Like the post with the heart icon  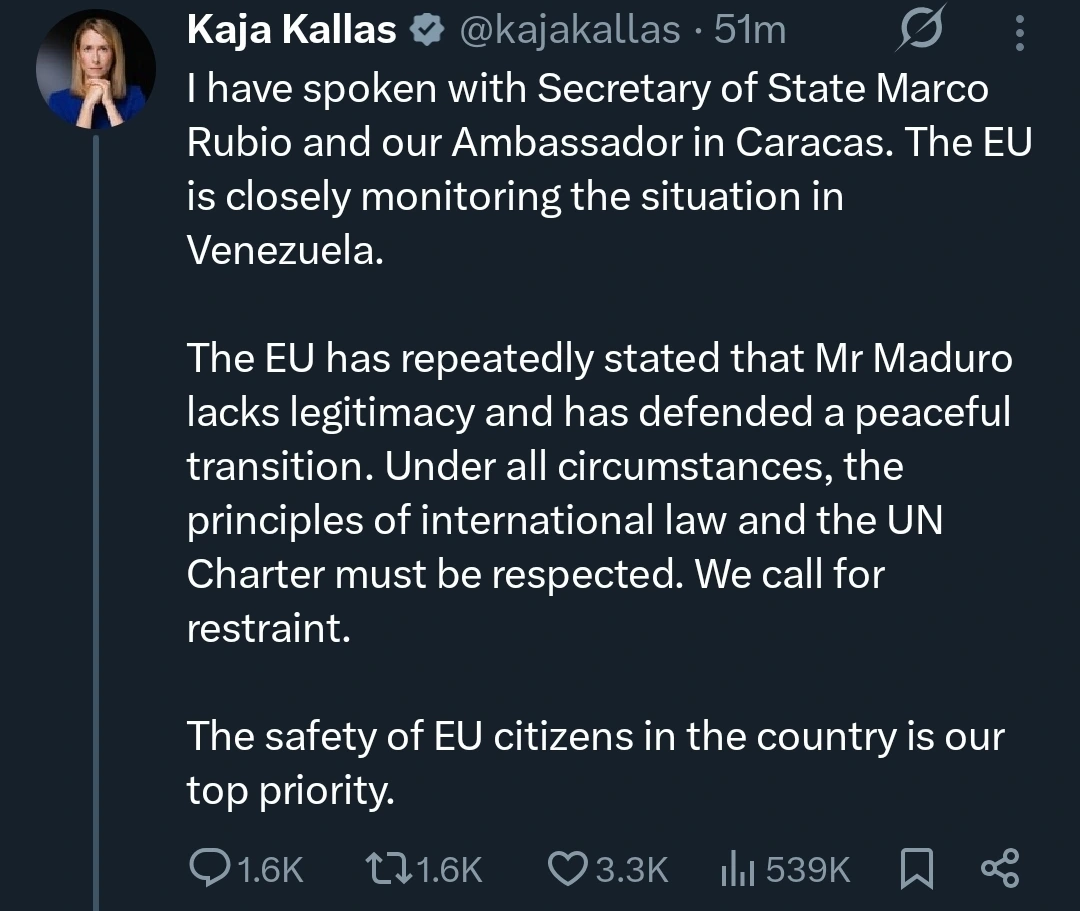(568, 868)
